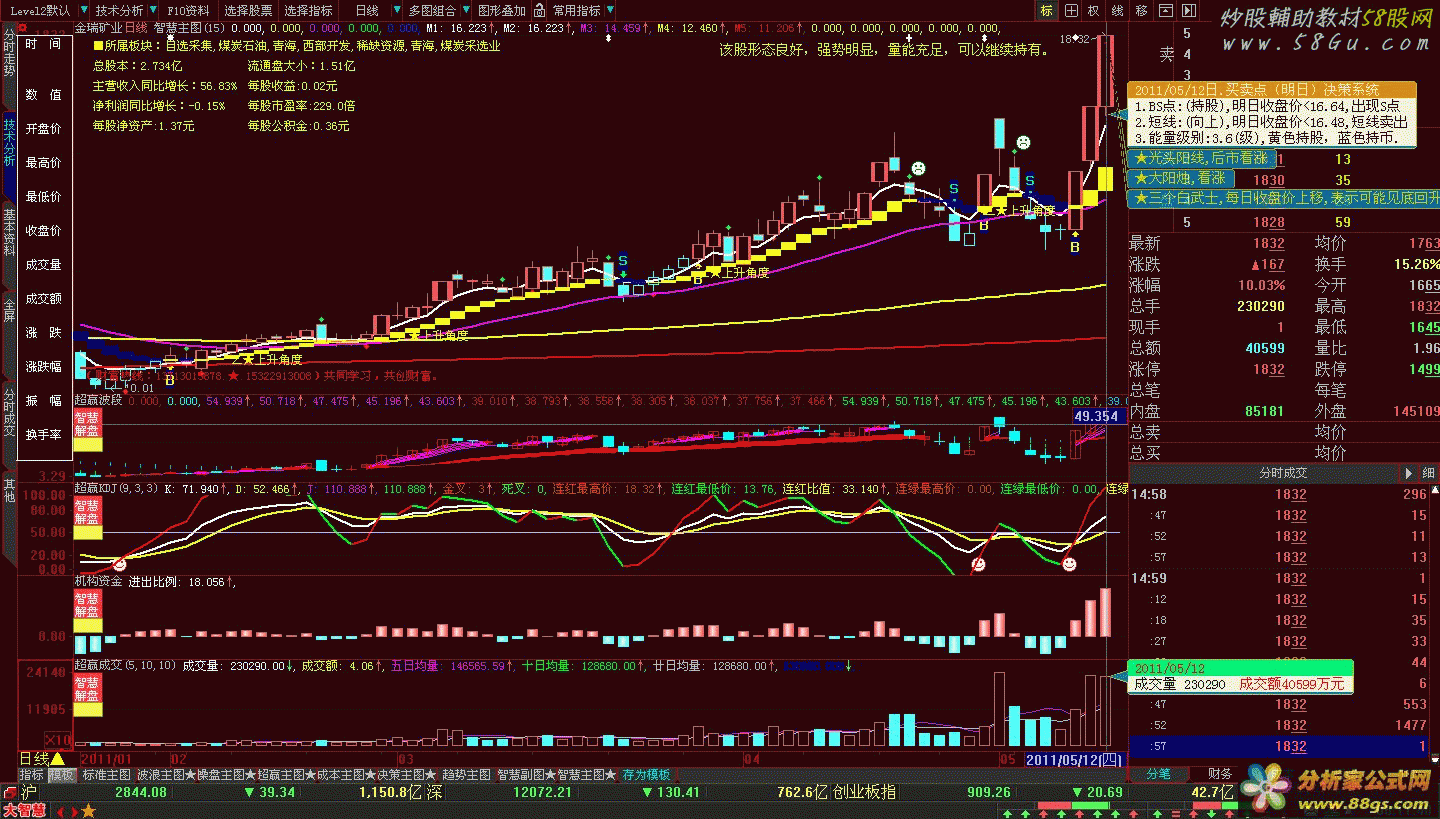Click the lock icon beside 图形叠加
Screen dimensions: 1440x819
pos(540,10)
